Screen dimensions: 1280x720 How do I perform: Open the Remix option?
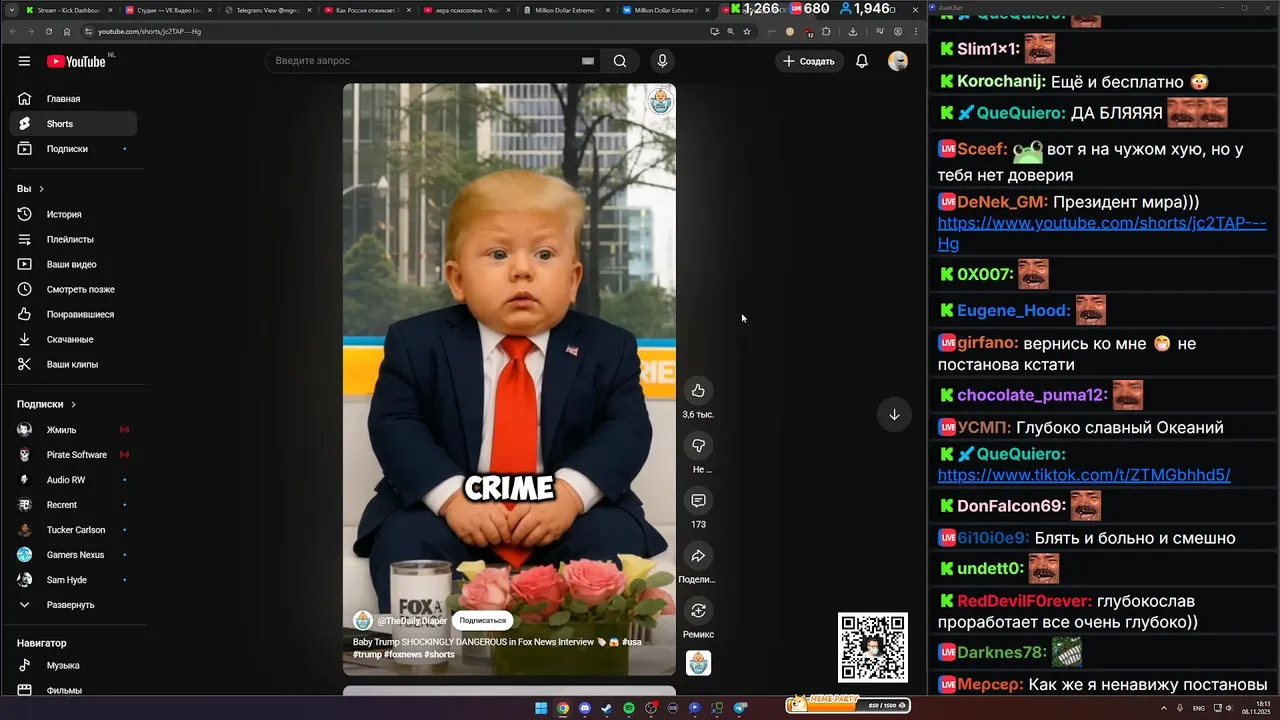(x=698, y=611)
